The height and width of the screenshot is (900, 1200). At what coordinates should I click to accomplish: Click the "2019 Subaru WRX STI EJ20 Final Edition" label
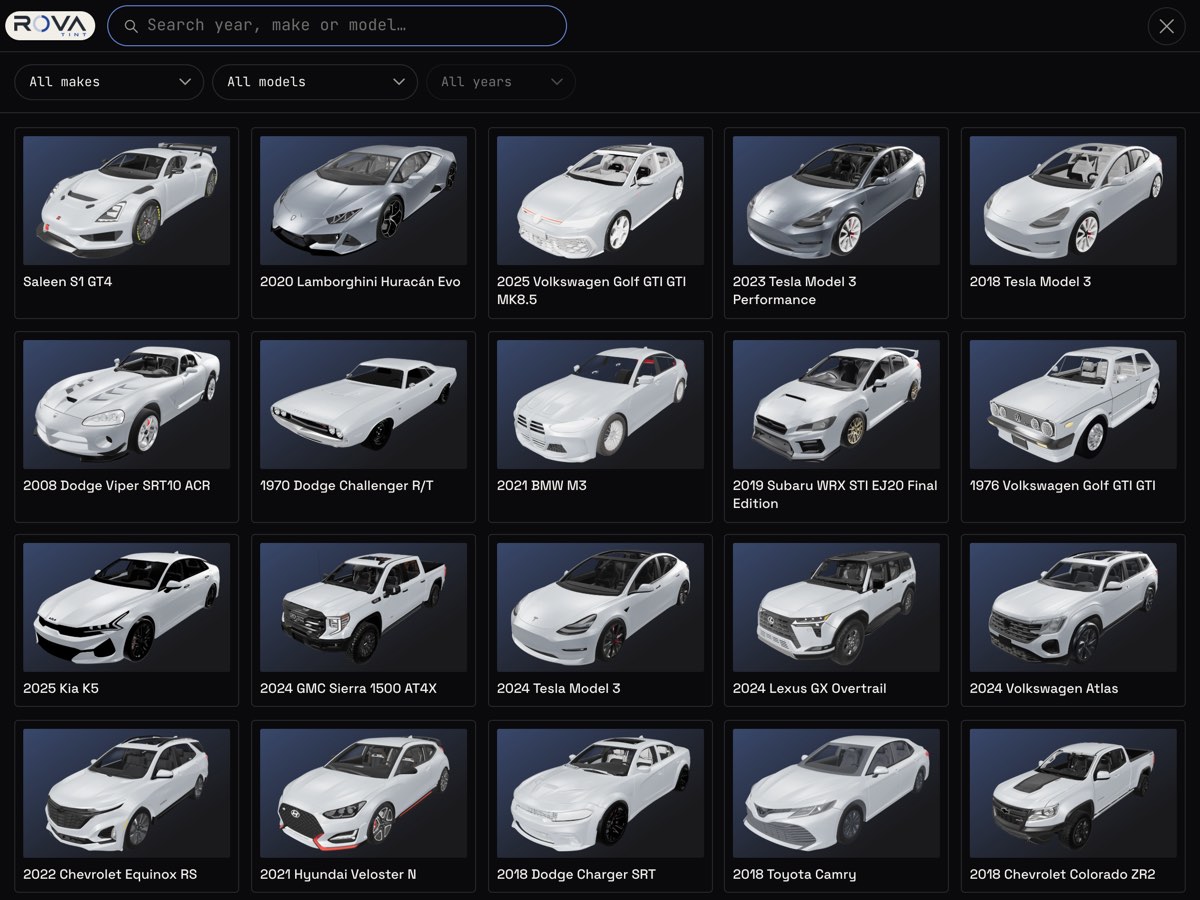[x=835, y=495]
